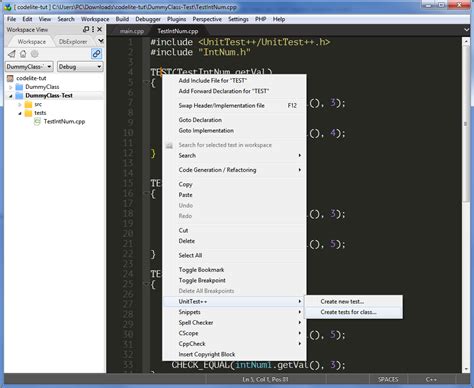This screenshot has height=388, width=474.
Task: Choose Create new test... in UnitTest++ submenu
Action: click(354, 302)
